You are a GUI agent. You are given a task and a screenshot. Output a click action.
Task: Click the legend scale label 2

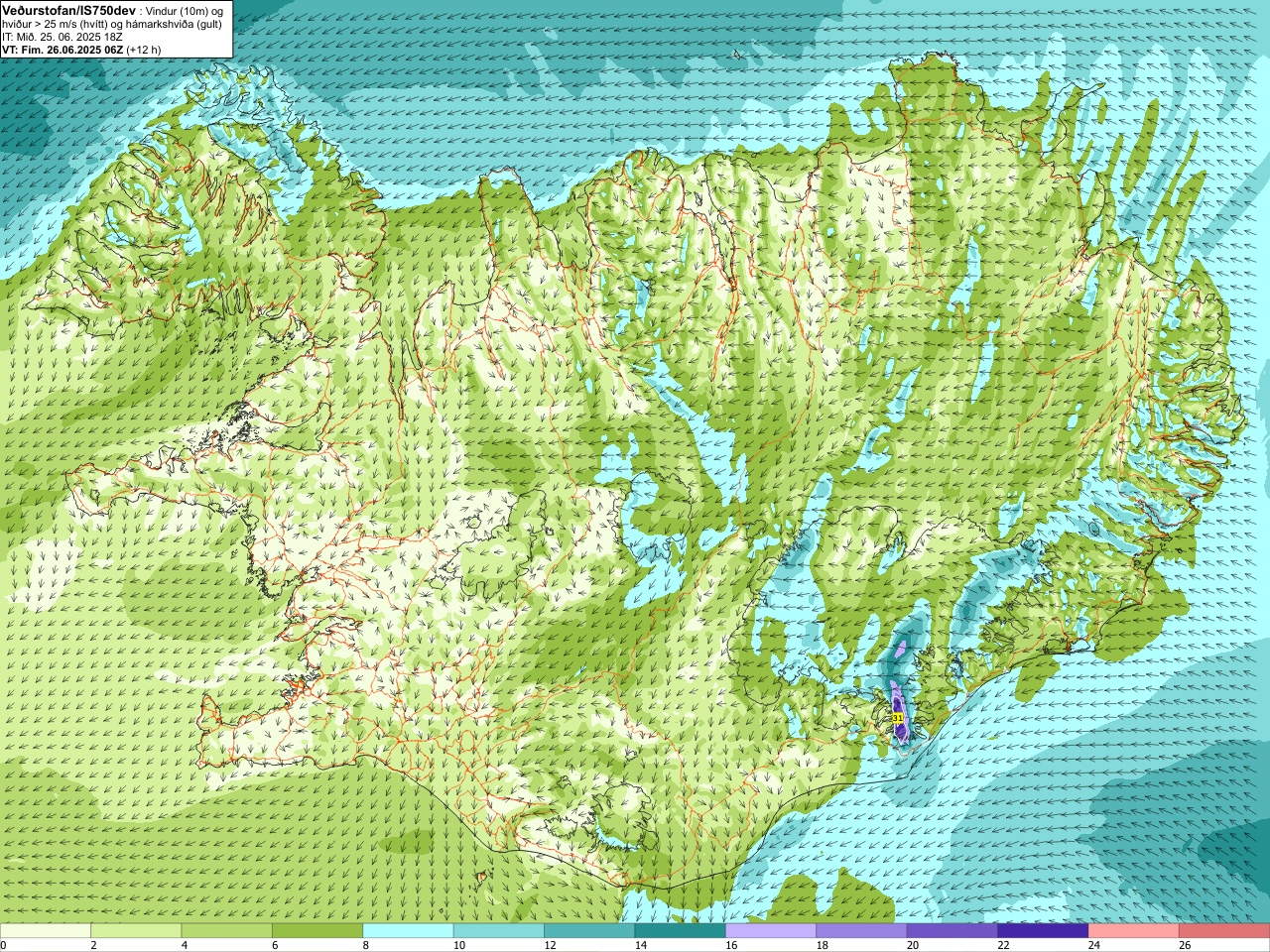93,945
